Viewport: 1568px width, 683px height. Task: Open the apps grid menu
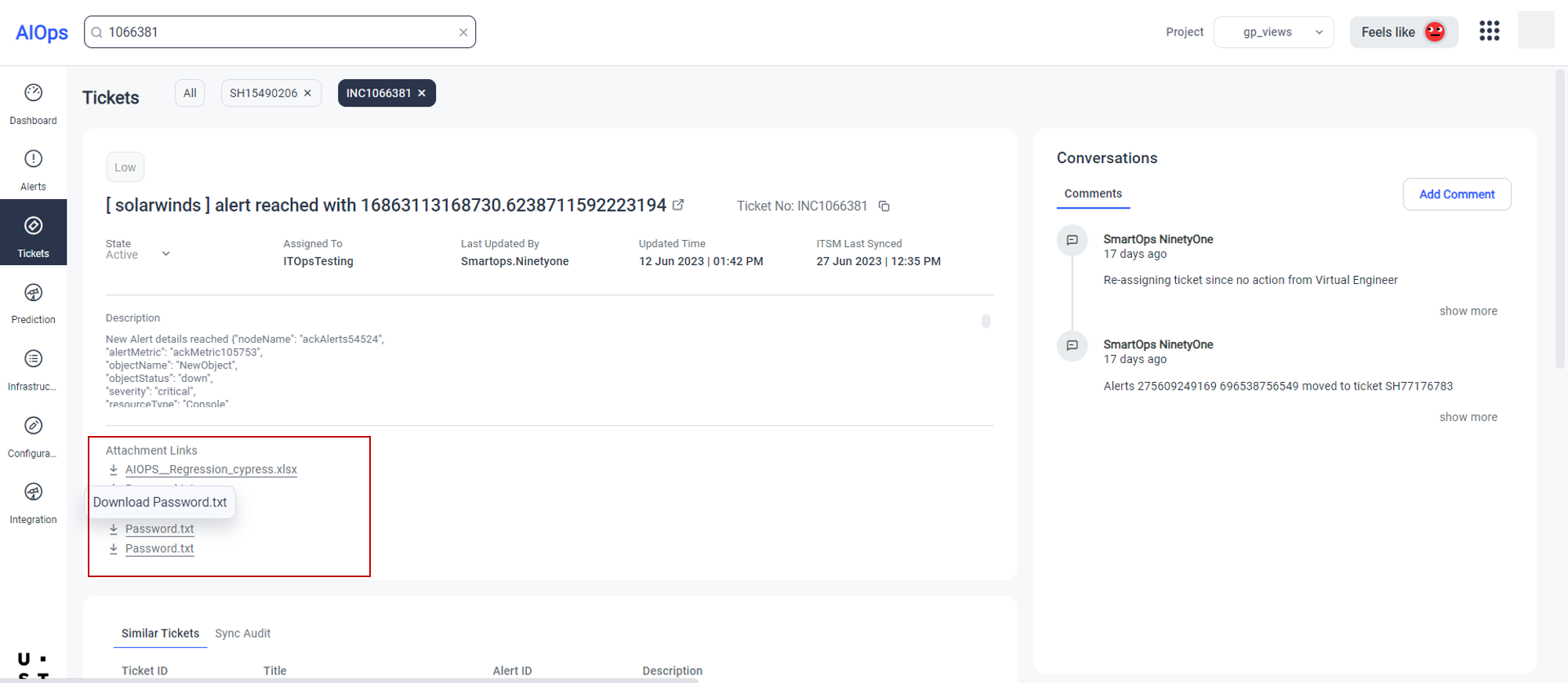[x=1489, y=31]
